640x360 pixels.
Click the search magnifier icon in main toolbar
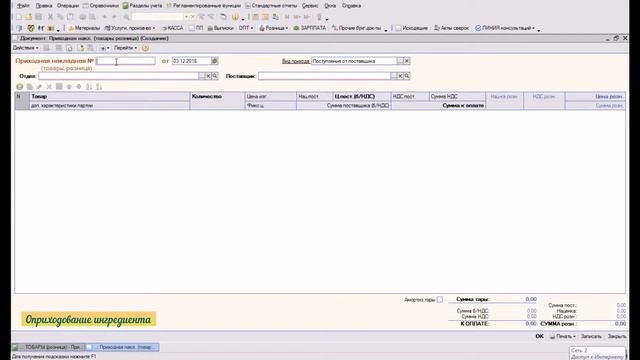[x=127, y=17]
